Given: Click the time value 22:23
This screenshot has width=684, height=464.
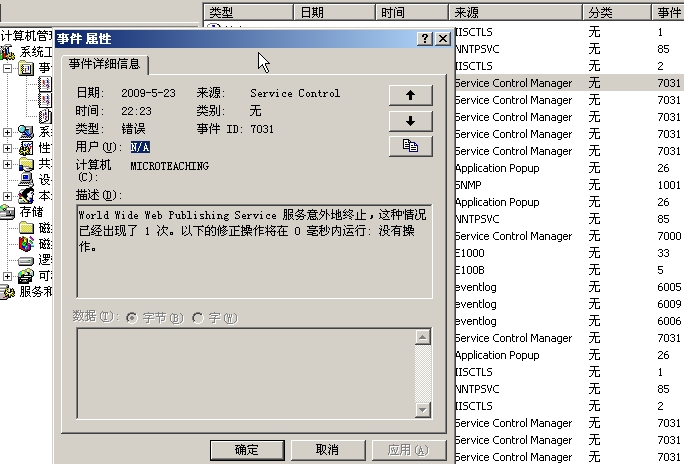Looking at the screenshot, I should [136, 111].
